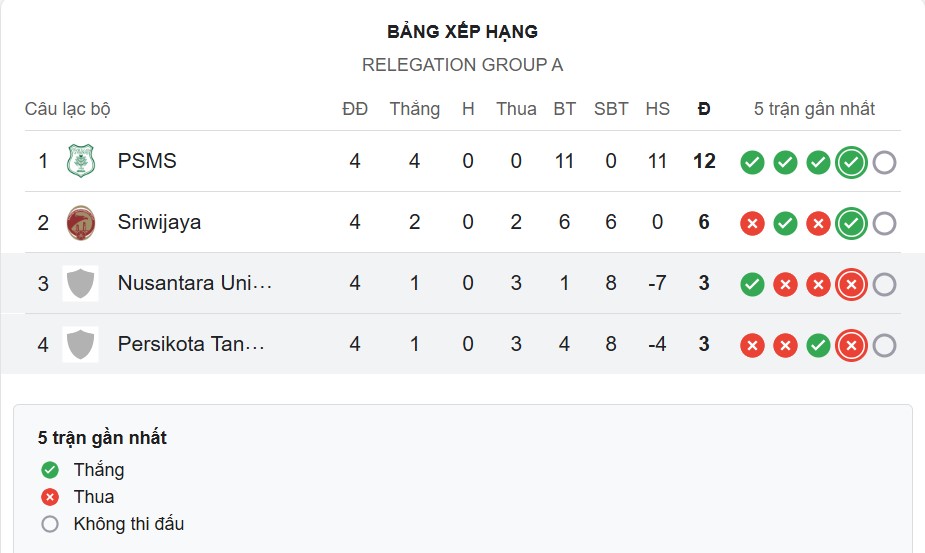This screenshot has width=925, height=553.
Task: Click the HS goal difference header
Action: click(657, 109)
